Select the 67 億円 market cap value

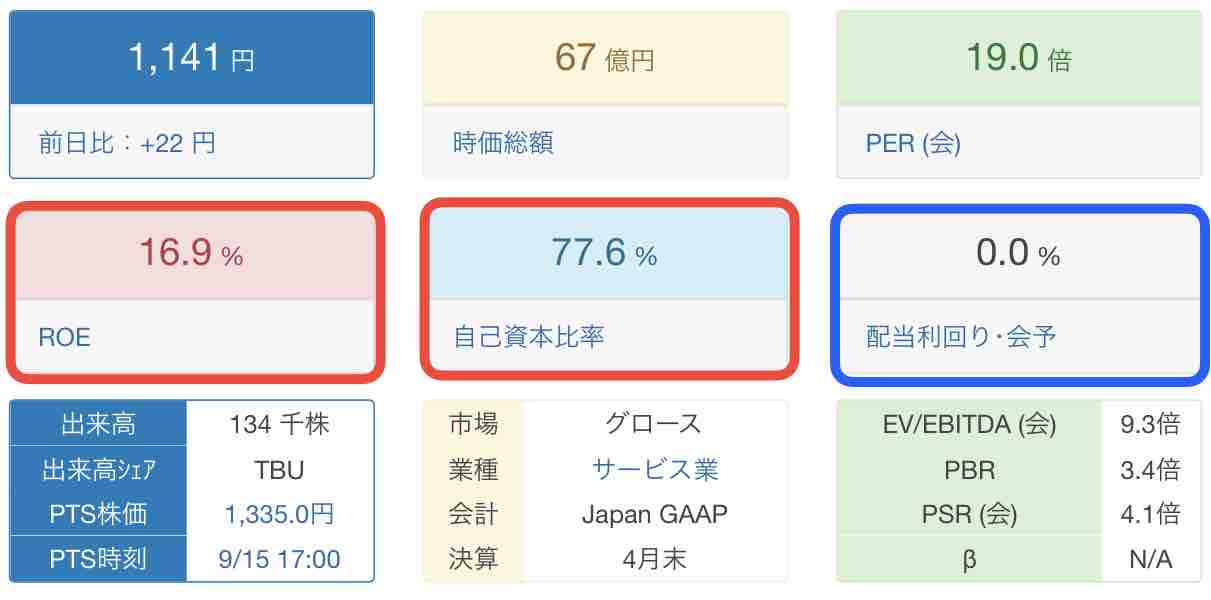click(x=605, y=57)
